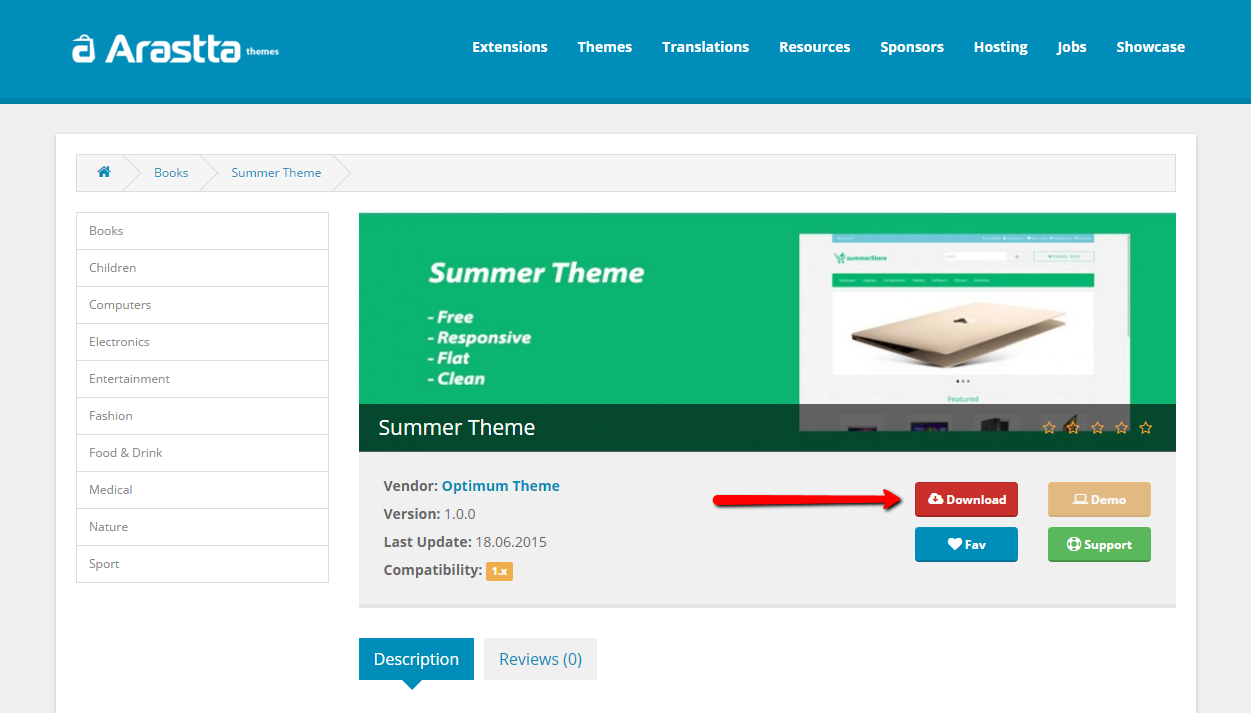Select the Fashion category
The width and height of the screenshot is (1251, 713).
click(x=202, y=416)
